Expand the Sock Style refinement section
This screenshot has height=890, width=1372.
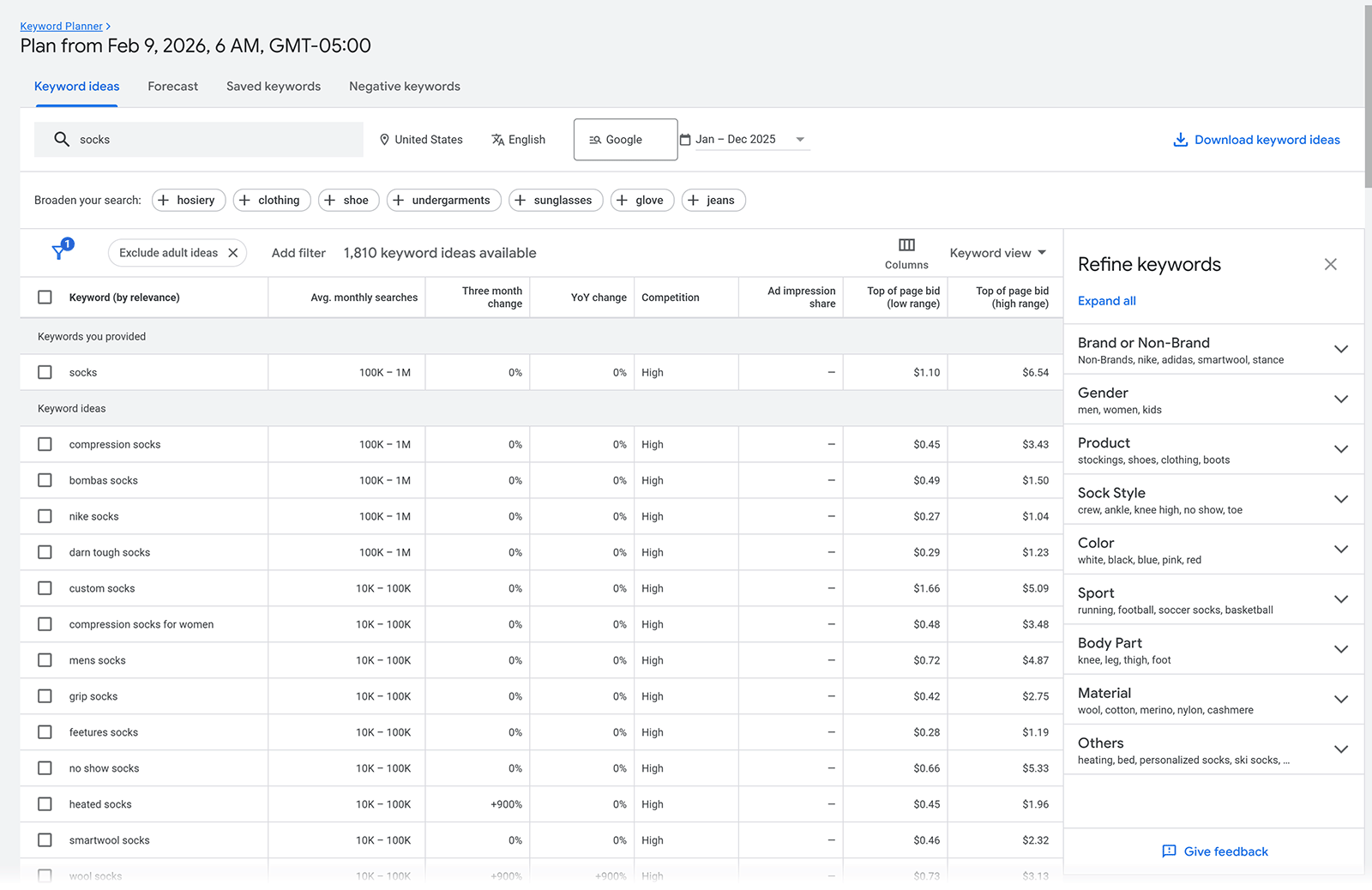coord(1341,499)
